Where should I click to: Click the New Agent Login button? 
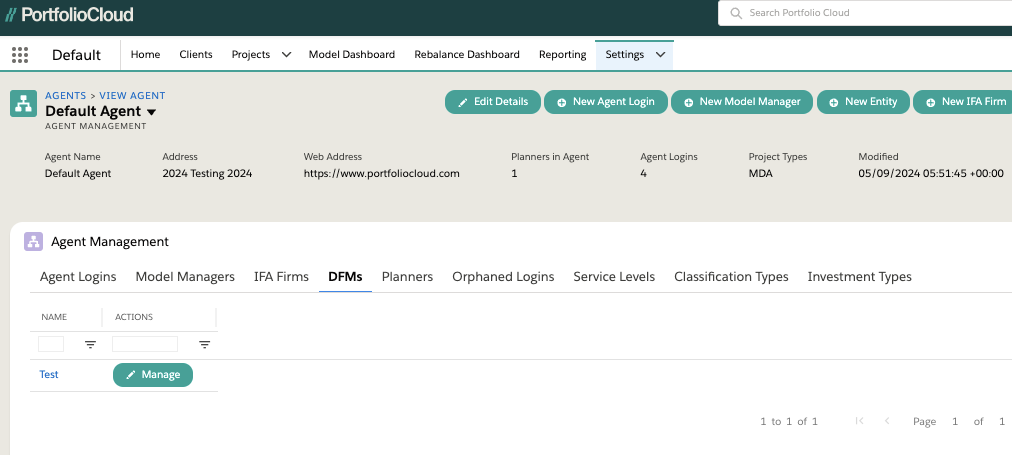click(x=605, y=102)
